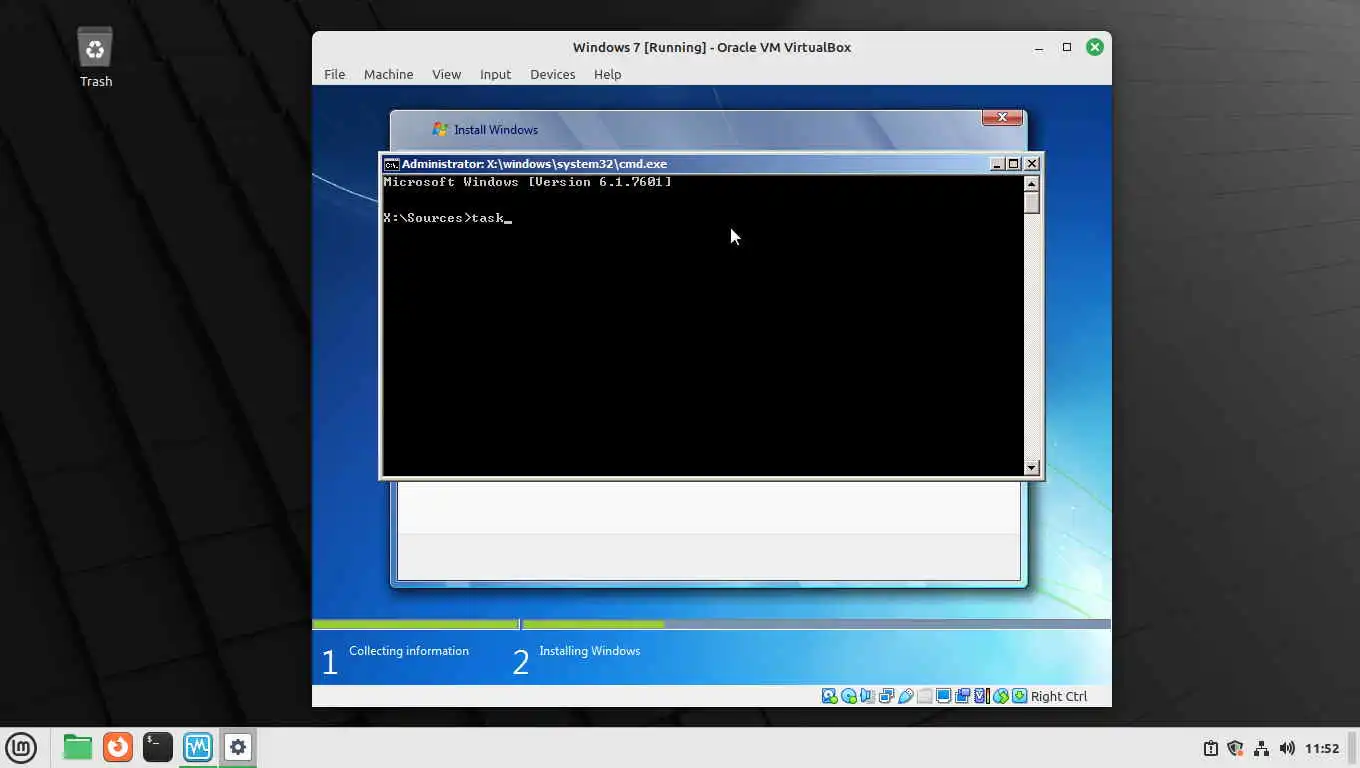This screenshot has height=768, width=1360.
Task: Click the mouse integration indicator icon
Action: pos(1001,696)
